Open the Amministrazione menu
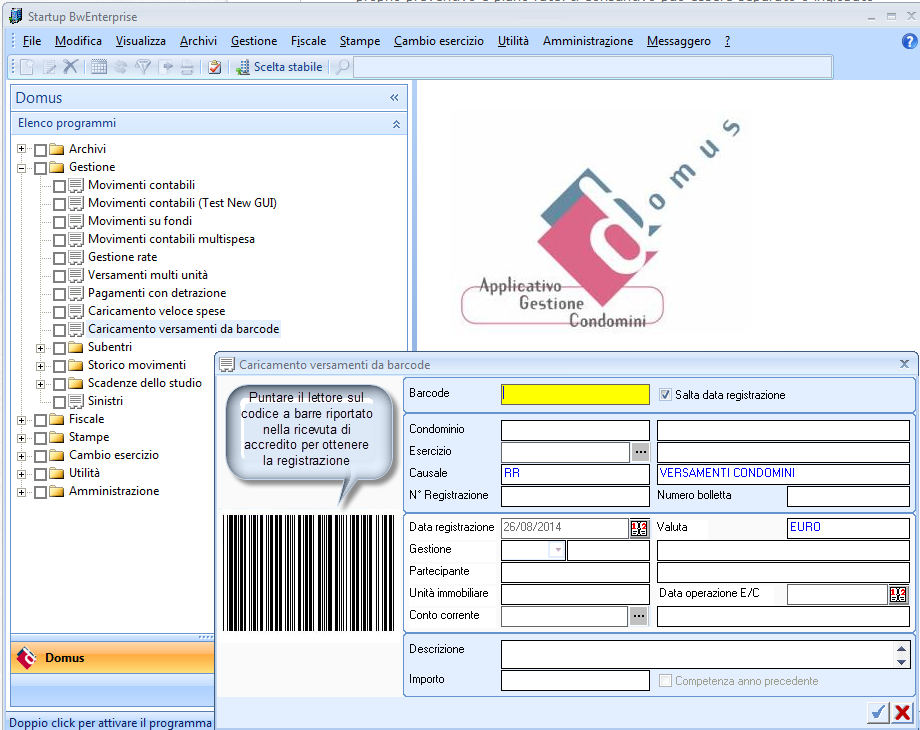The image size is (920, 730). coord(587,41)
